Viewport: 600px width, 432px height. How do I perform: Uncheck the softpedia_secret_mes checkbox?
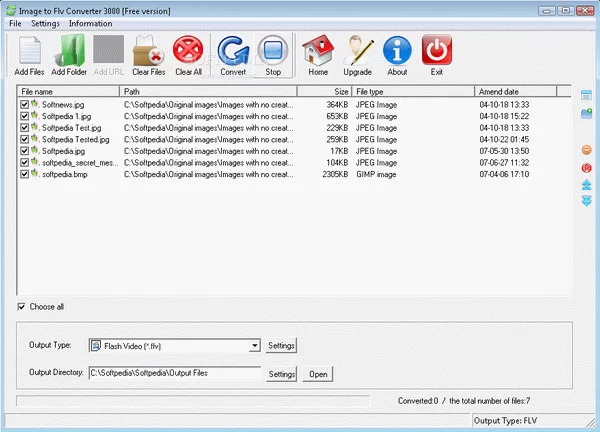click(24, 163)
